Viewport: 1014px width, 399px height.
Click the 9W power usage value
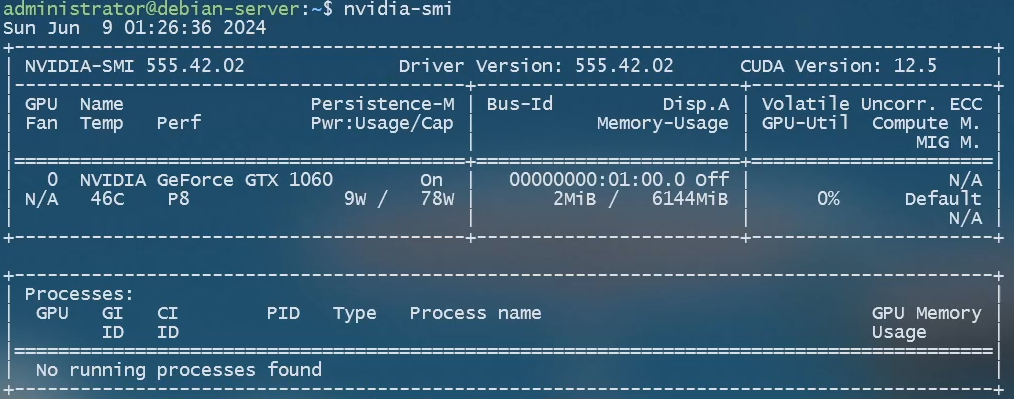(355, 199)
